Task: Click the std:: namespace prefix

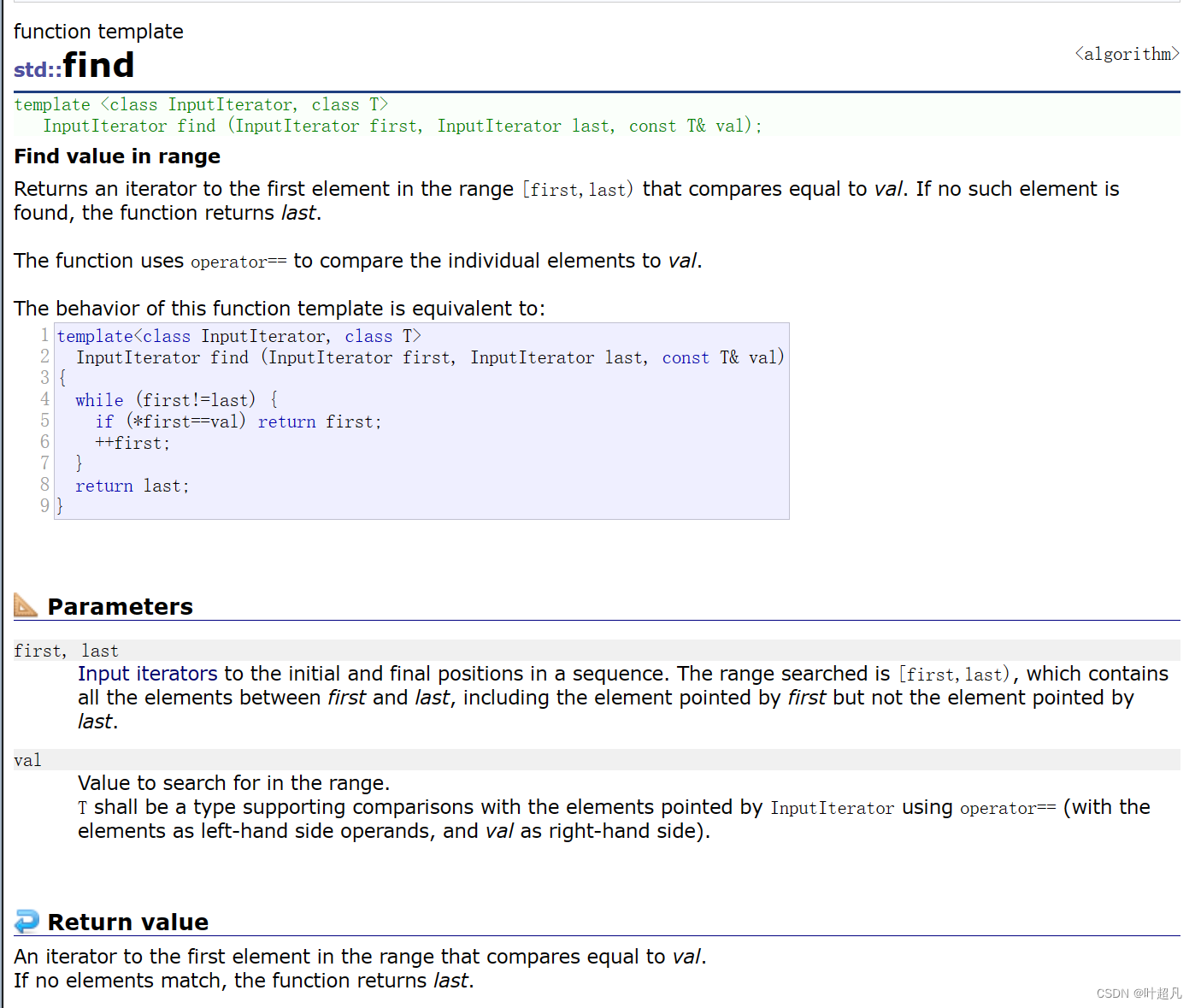Action: click(38, 69)
